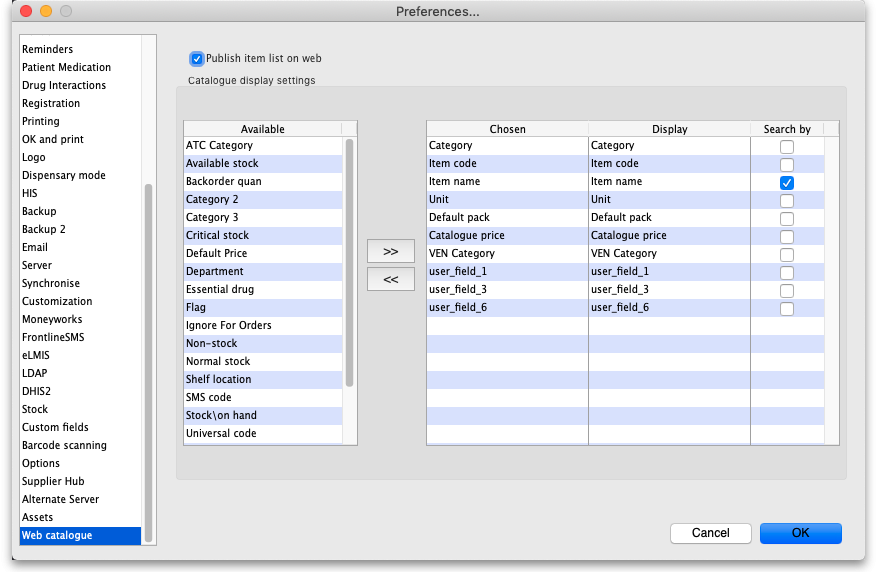Click the >> move-right button
877x572 pixels.
click(x=390, y=251)
